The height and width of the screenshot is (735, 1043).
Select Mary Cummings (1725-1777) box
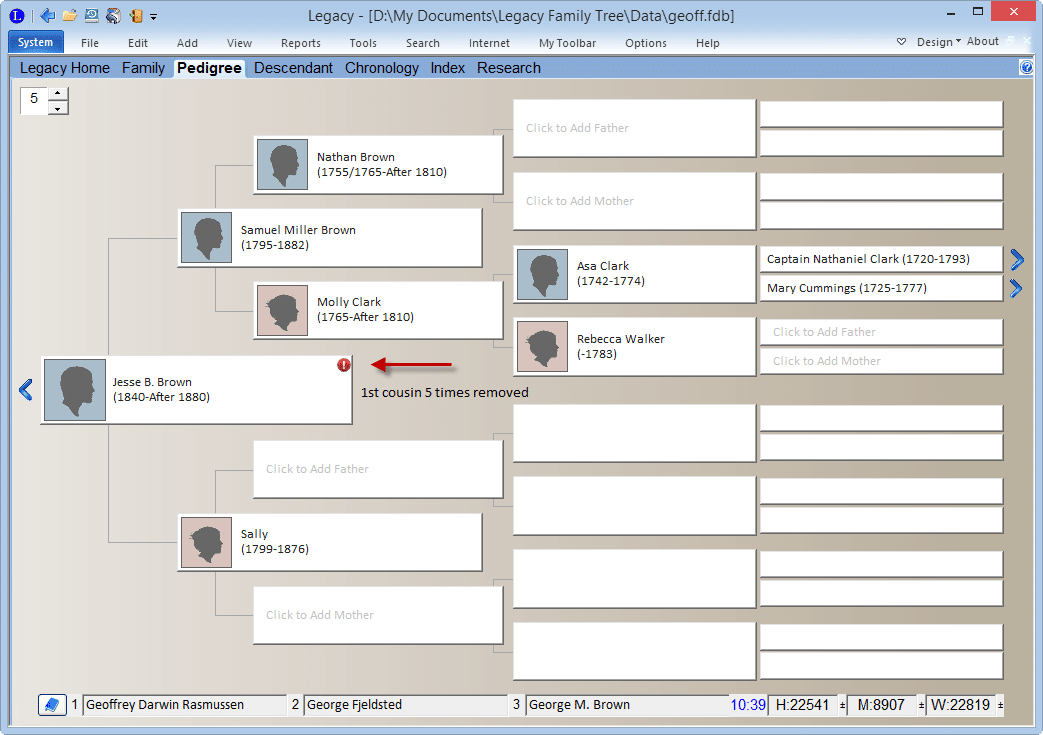tap(881, 288)
